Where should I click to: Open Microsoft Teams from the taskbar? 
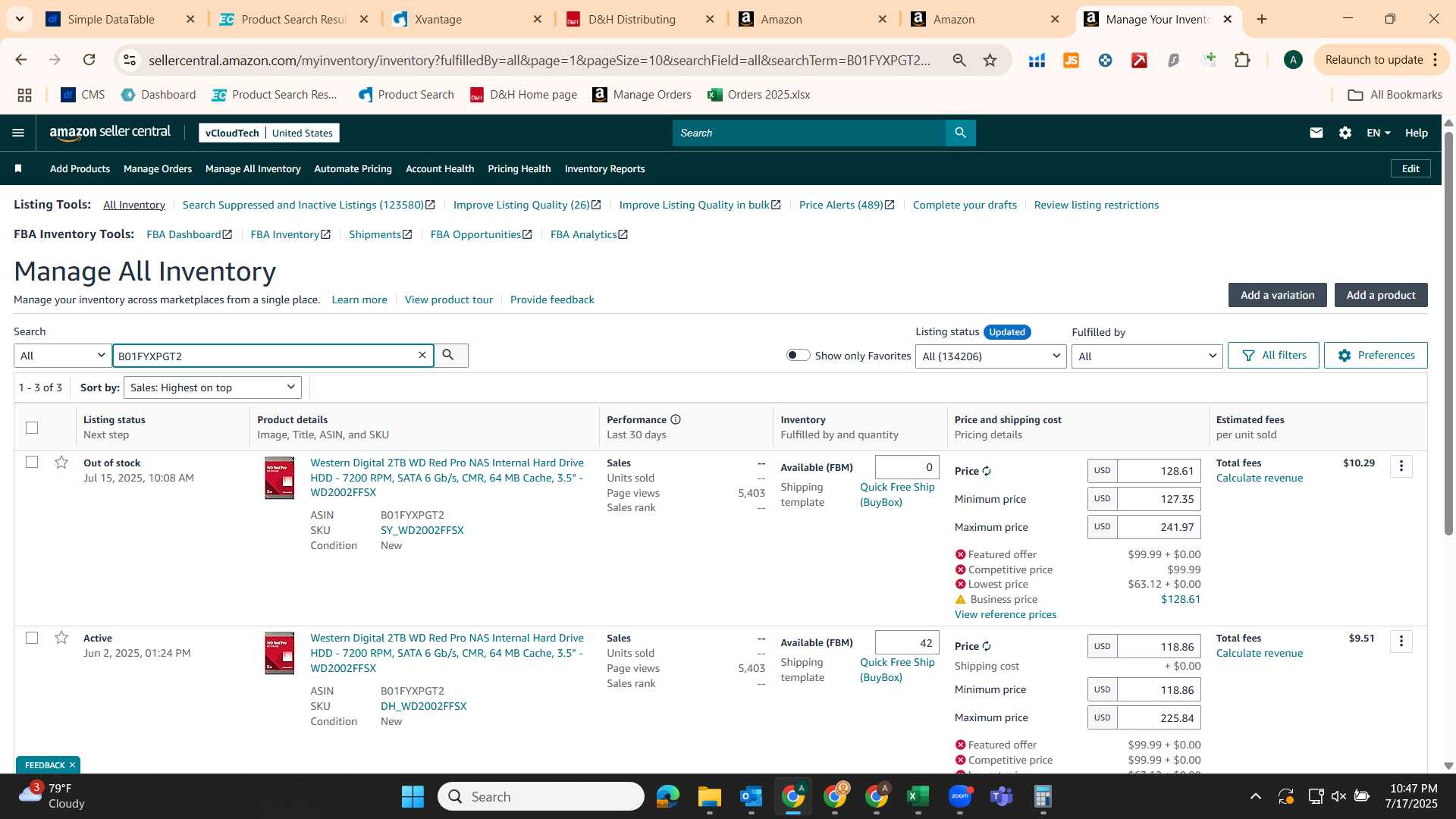1002,796
